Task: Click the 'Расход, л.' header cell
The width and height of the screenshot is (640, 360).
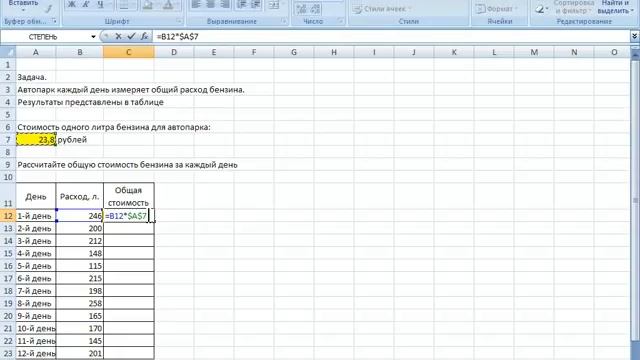Action: 80,196
